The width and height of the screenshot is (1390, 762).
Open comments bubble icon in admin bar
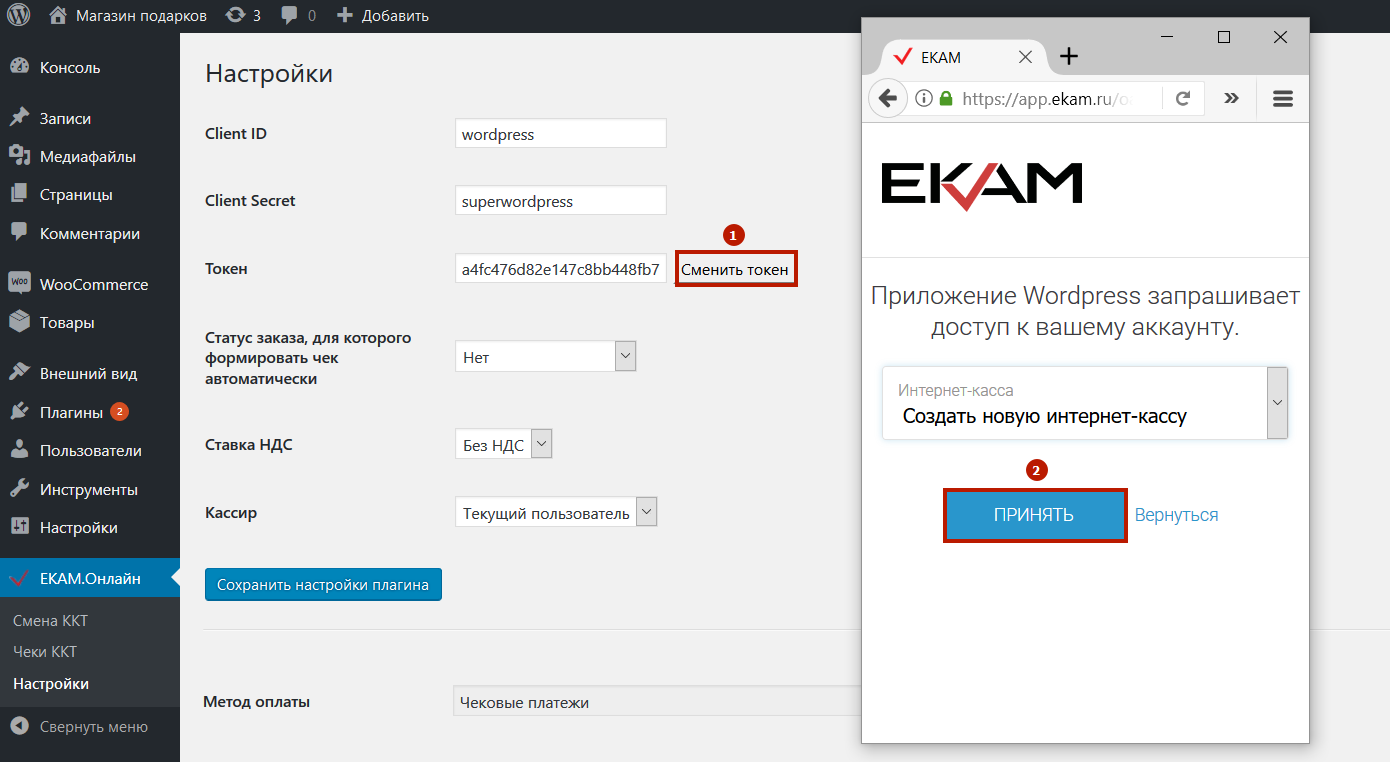tap(290, 16)
